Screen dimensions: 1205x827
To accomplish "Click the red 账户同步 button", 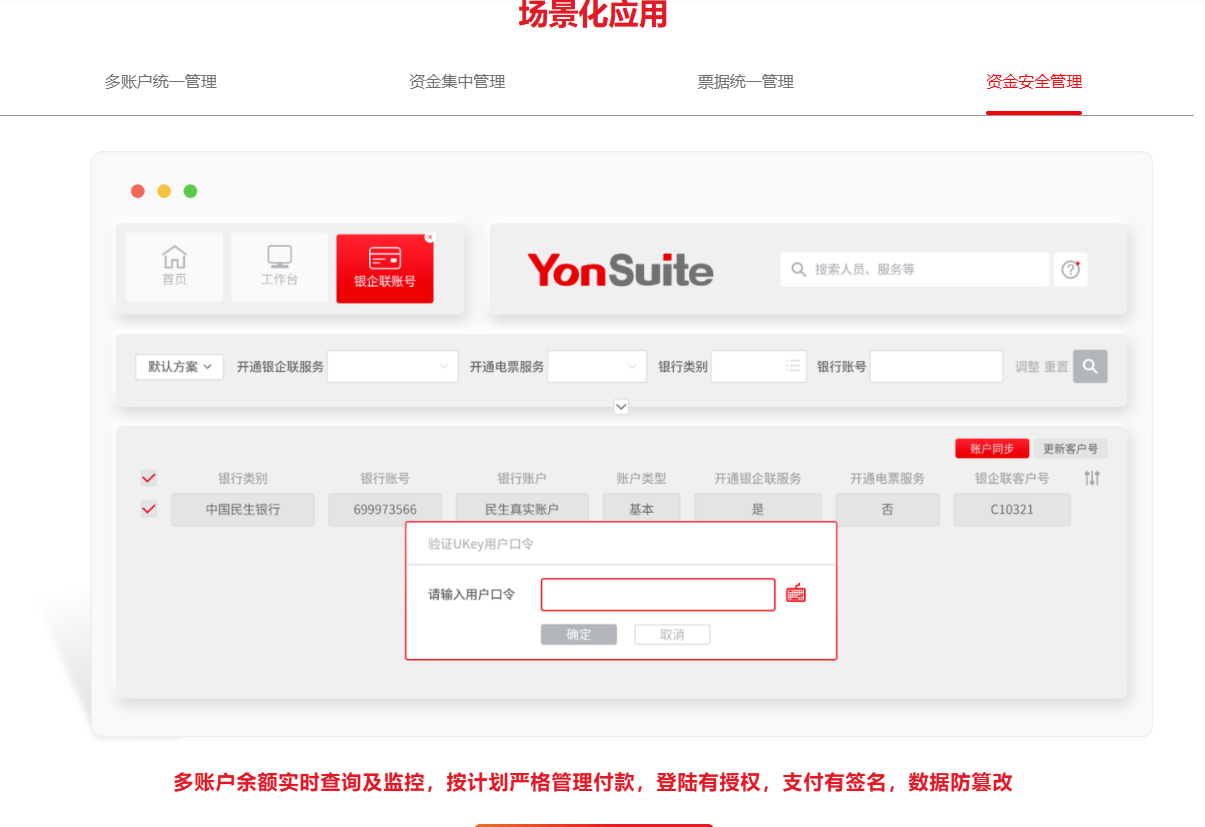I will point(991,449).
